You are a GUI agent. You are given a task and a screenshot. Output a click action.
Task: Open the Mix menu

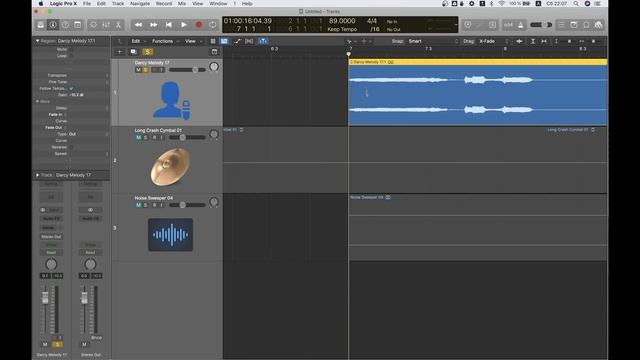pyautogui.click(x=182, y=4)
